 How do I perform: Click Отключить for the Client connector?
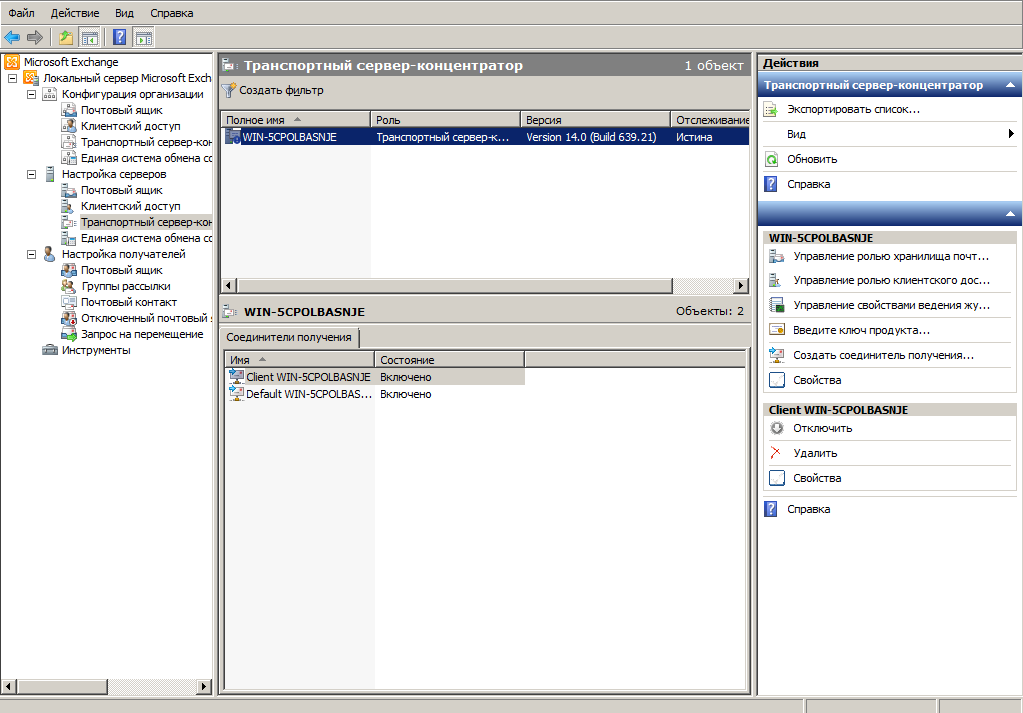[x=822, y=429]
